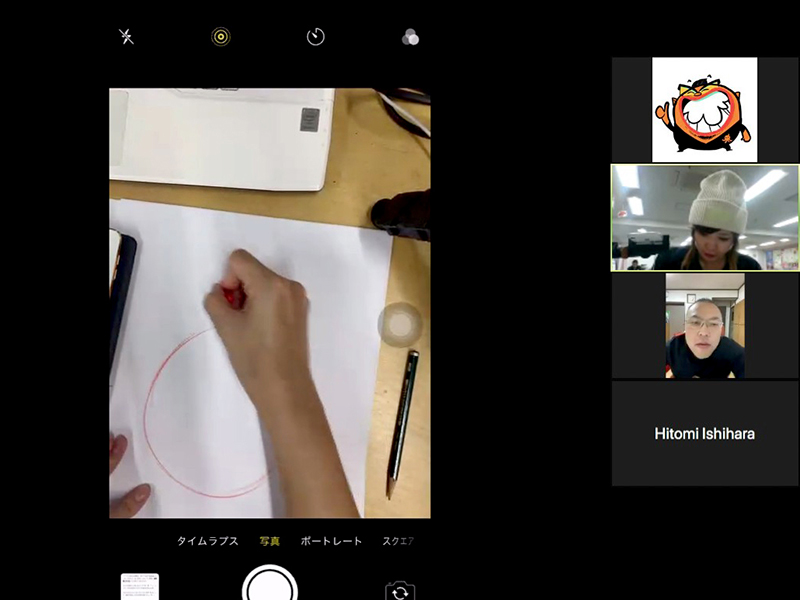800x600 pixels.
Task: Select the Hitomi Ishihara participant tile
Action: (x=705, y=433)
